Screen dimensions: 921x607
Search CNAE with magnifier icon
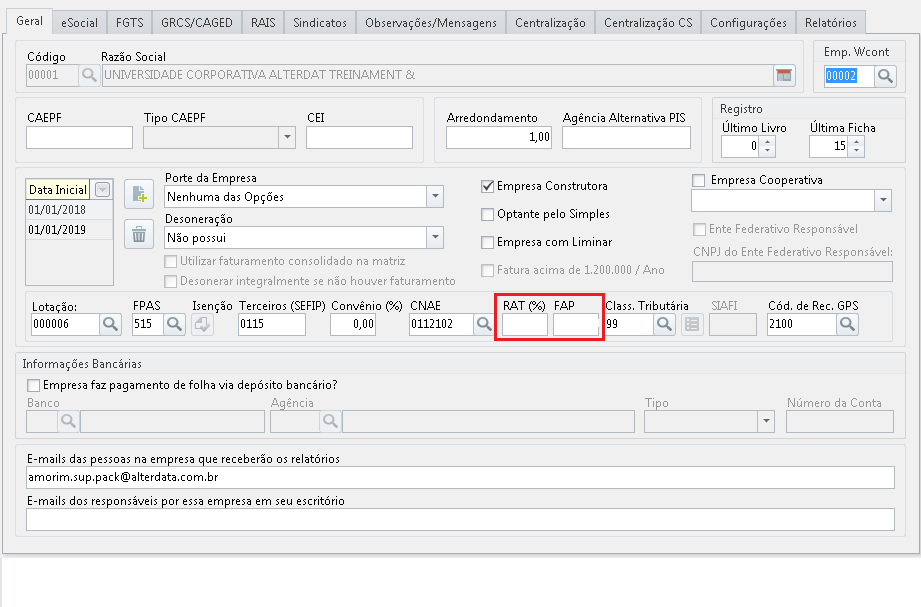(x=483, y=324)
